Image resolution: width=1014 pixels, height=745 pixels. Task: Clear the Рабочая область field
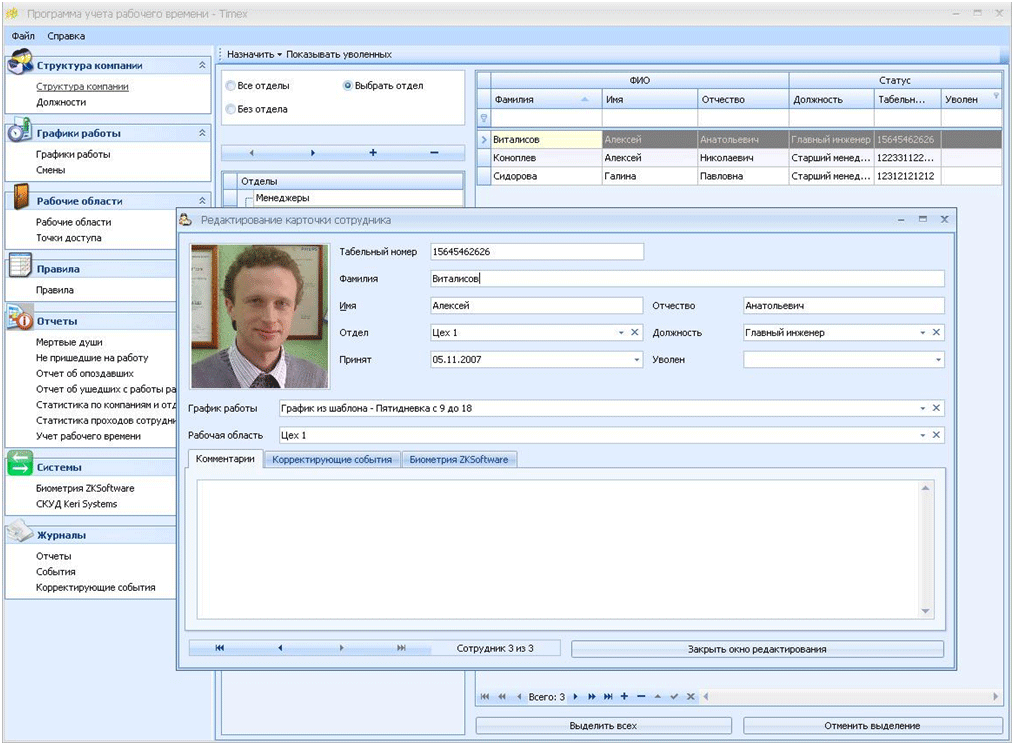(x=936, y=435)
